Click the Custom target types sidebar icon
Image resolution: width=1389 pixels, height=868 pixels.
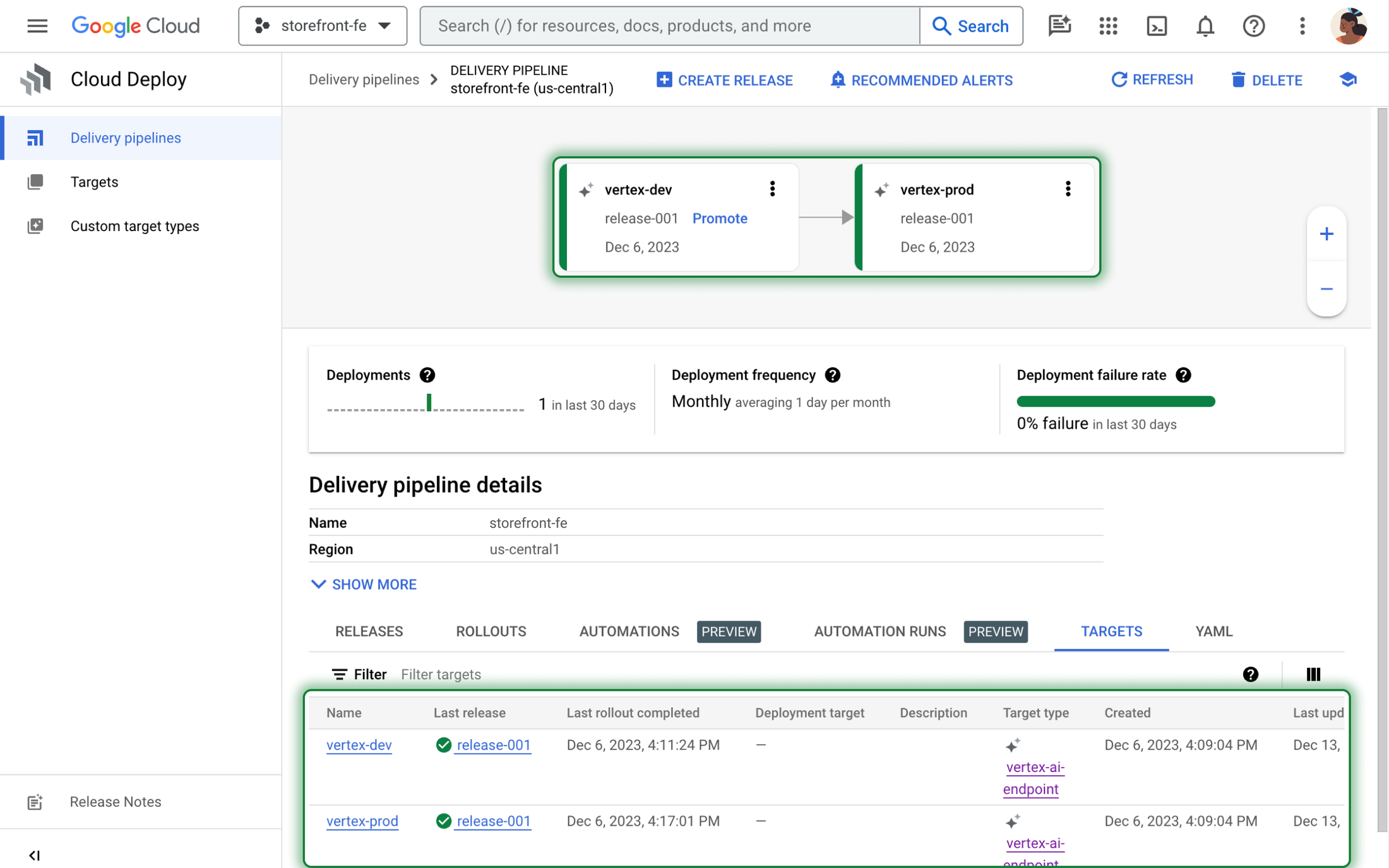36,225
